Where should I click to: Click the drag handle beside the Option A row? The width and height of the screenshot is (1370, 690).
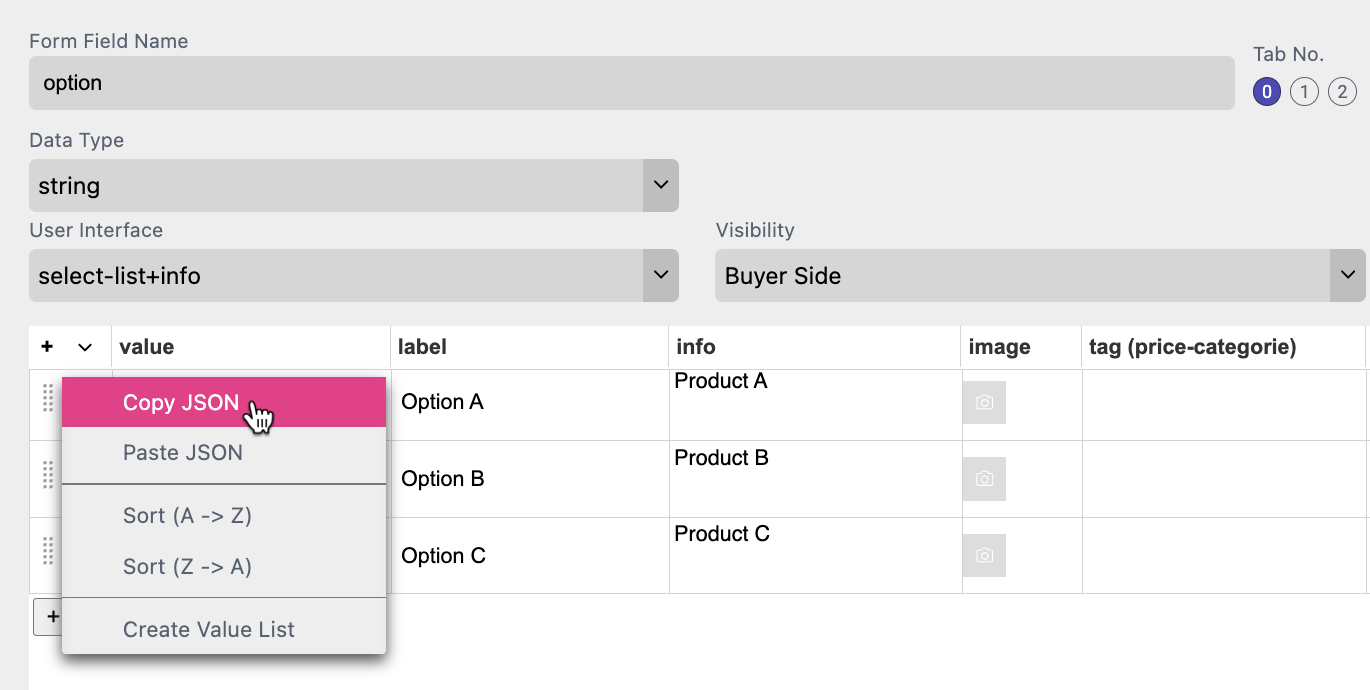47,402
